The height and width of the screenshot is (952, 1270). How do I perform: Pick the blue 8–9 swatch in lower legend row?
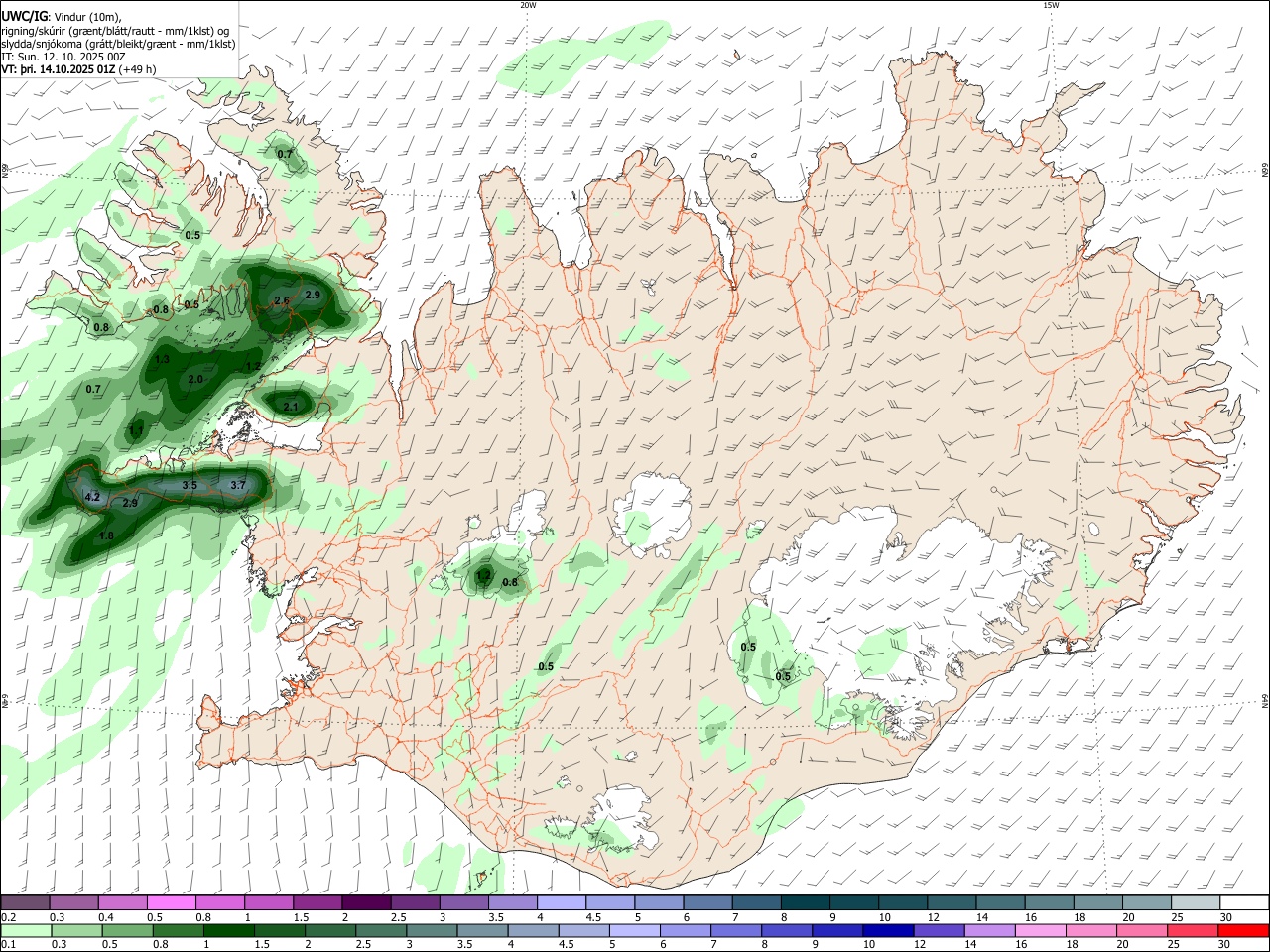787,931
